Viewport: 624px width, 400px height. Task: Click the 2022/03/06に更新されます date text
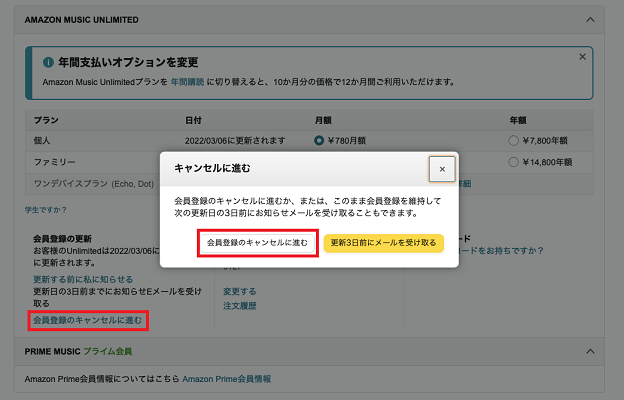(x=235, y=140)
